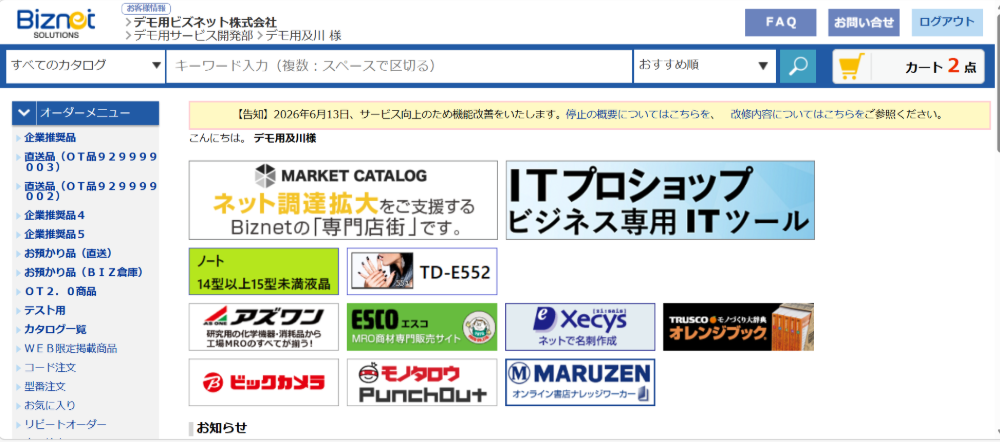1000x442 pixels.
Task: Open お気に入り menu item
Action: click(x=50, y=406)
